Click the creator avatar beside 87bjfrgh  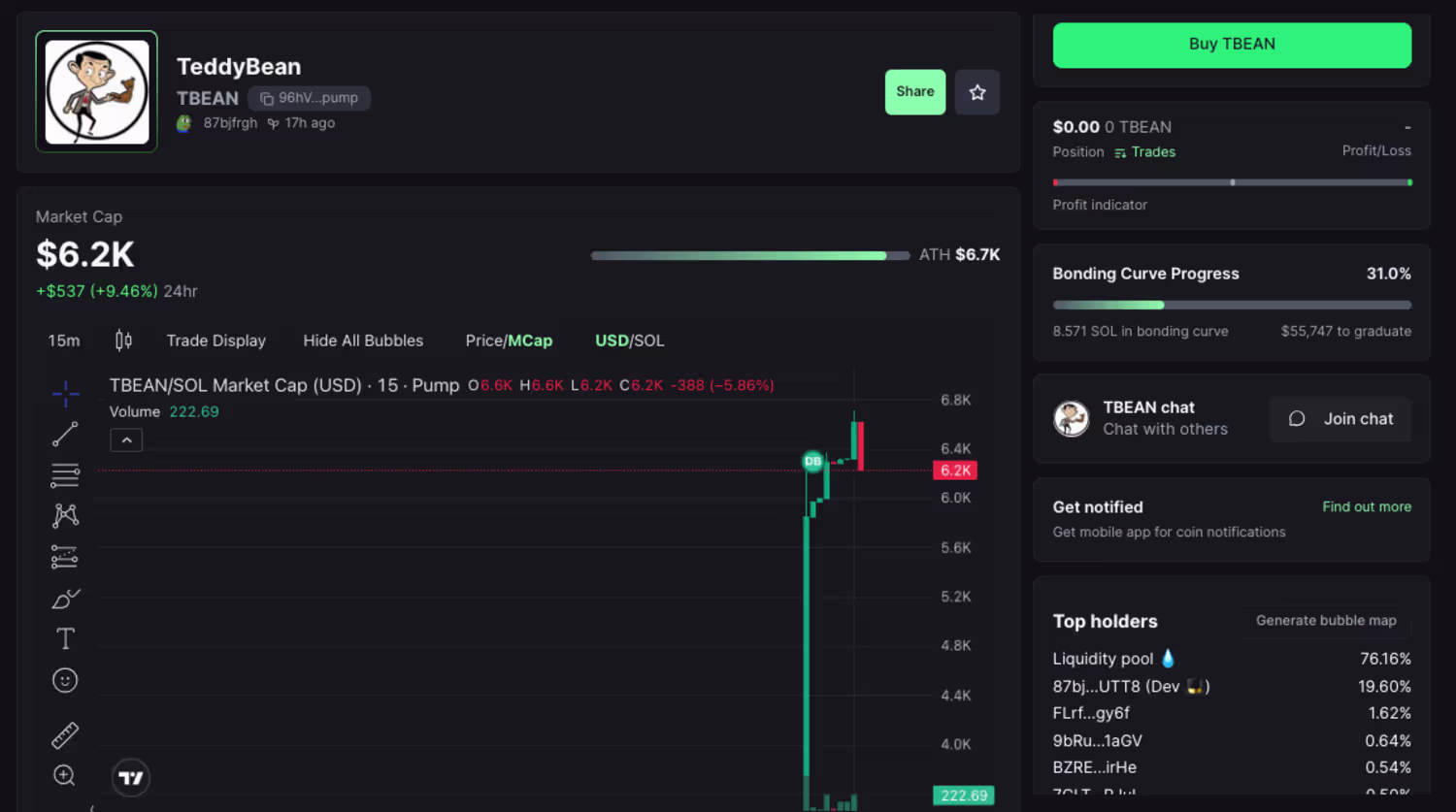(184, 123)
